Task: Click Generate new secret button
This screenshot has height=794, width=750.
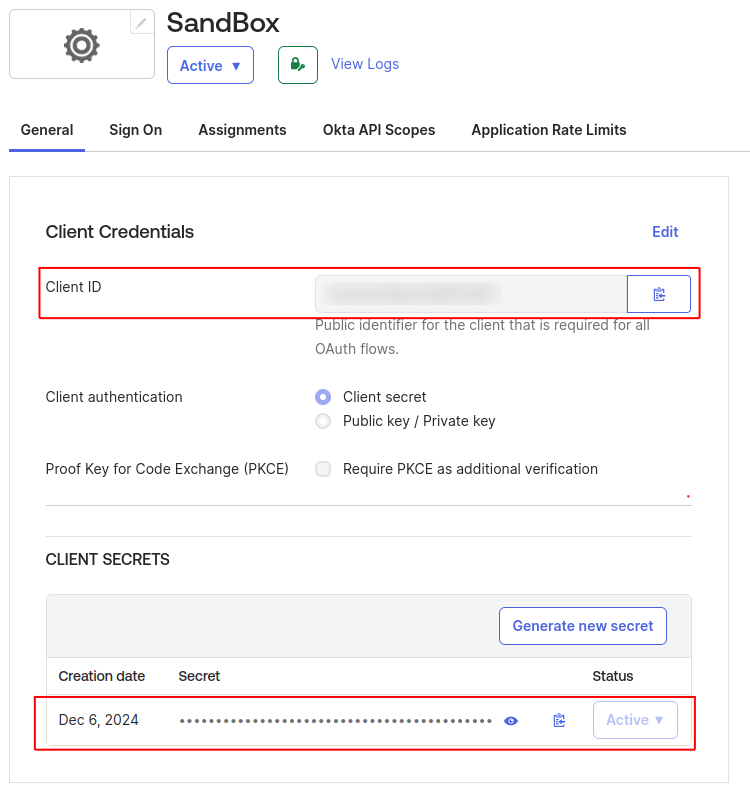Action: [582, 626]
